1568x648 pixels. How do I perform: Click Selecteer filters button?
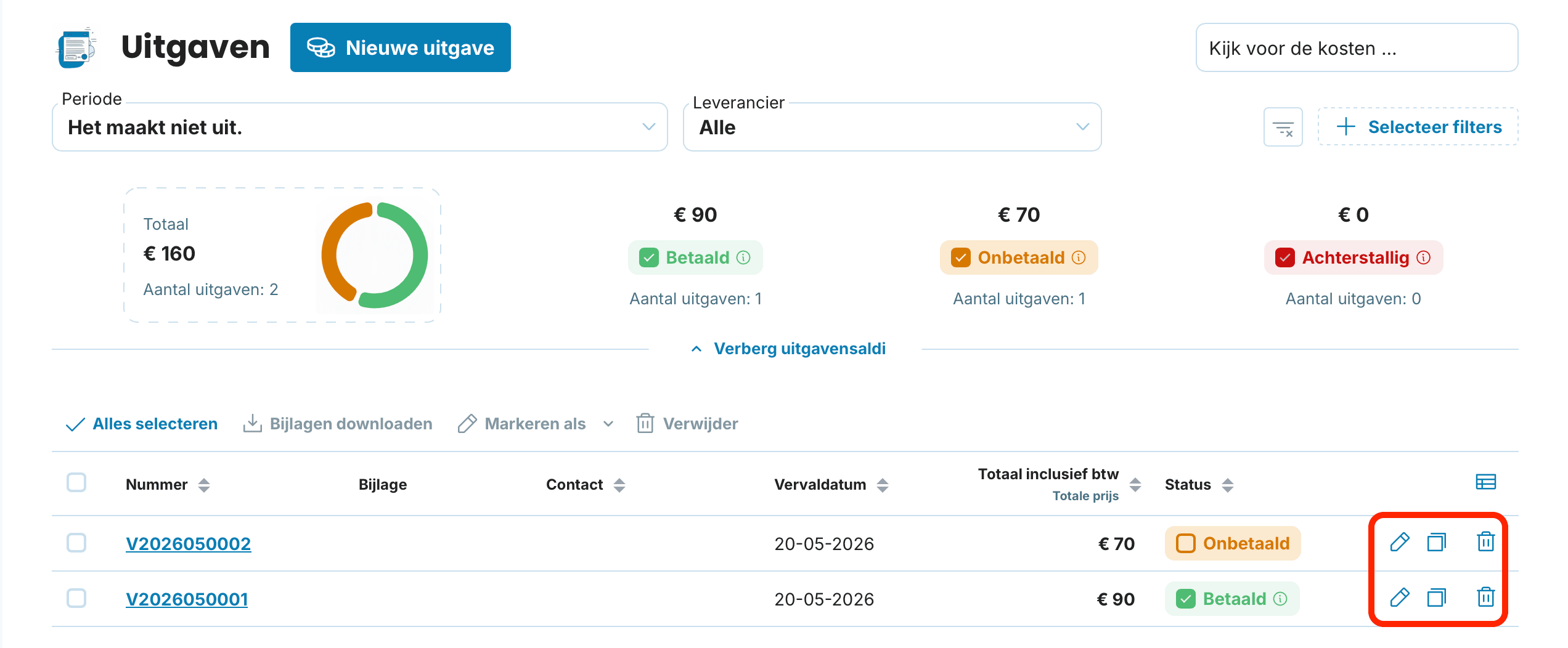(1418, 127)
